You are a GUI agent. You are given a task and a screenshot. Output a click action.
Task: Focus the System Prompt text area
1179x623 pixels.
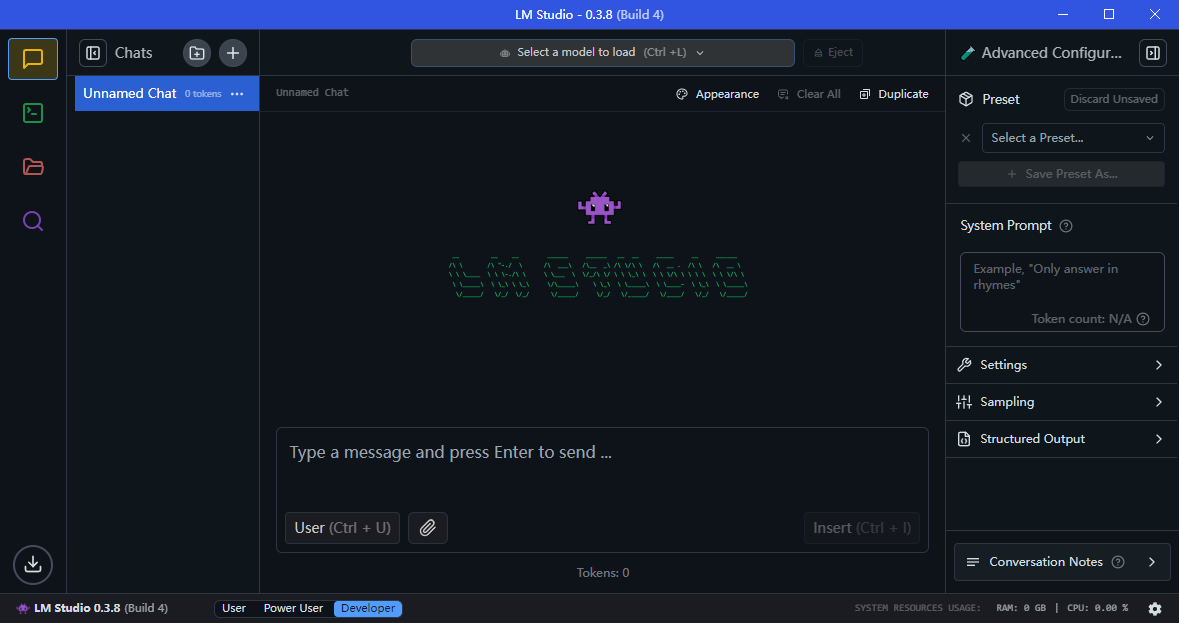tap(1062, 292)
